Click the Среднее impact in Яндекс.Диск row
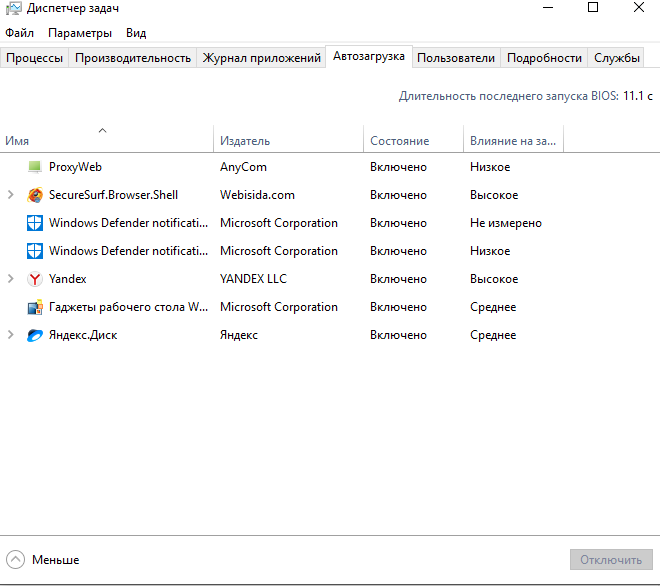Image resolution: width=660 pixels, height=586 pixels. pos(493,335)
